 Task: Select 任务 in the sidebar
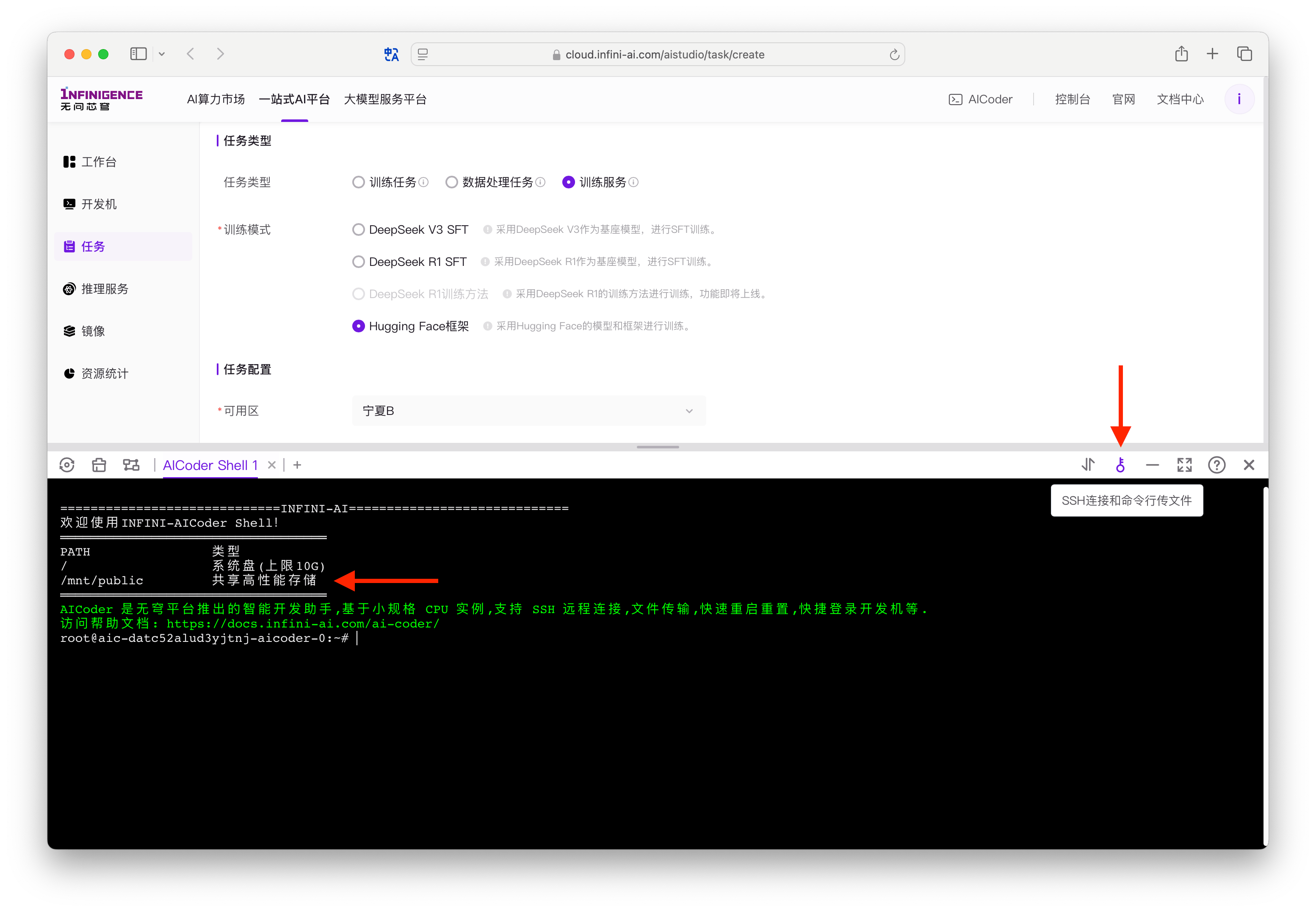pyautogui.click(x=123, y=246)
